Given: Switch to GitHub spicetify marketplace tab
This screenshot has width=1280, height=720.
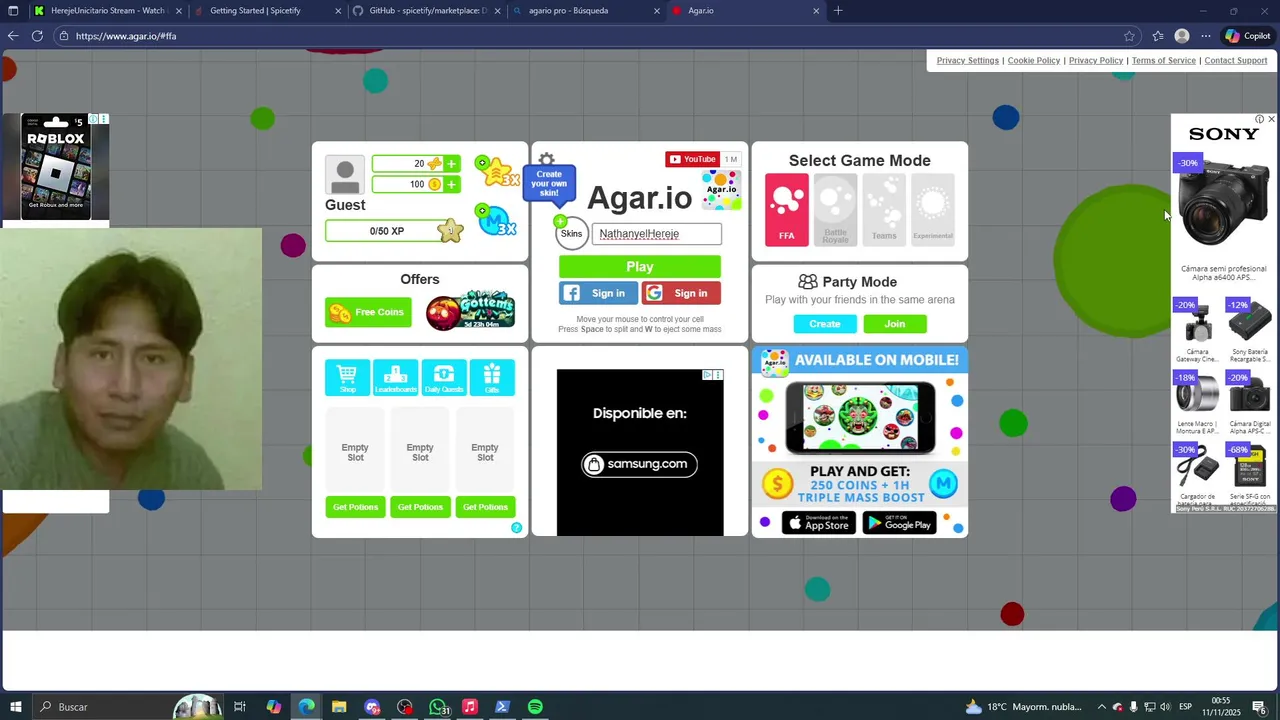Looking at the screenshot, I should pyautogui.click(x=428, y=11).
